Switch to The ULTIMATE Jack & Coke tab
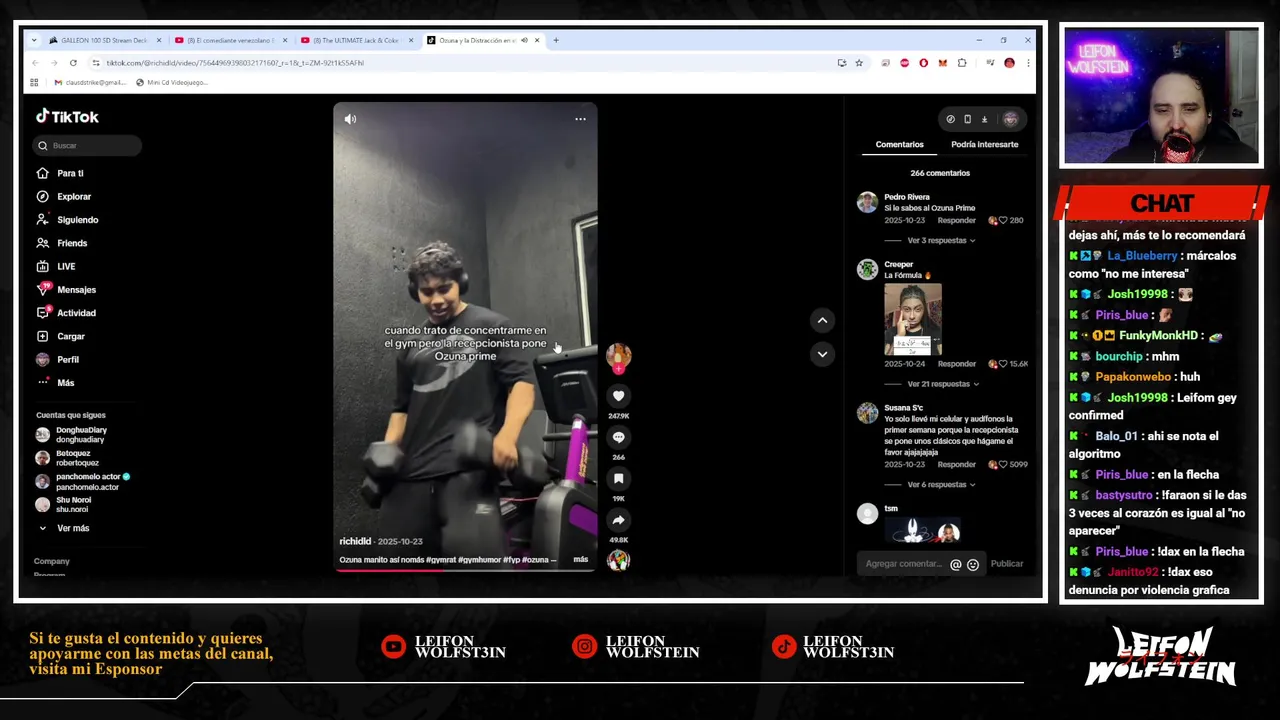 pyautogui.click(x=357, y=40)
